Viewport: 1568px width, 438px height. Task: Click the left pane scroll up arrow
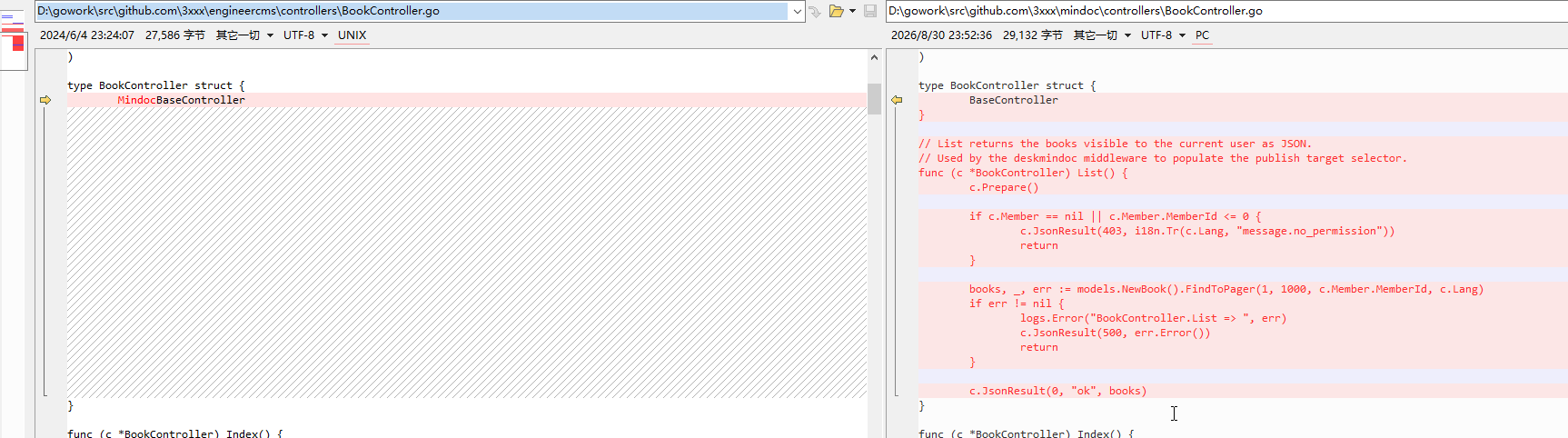click(874, 57)
